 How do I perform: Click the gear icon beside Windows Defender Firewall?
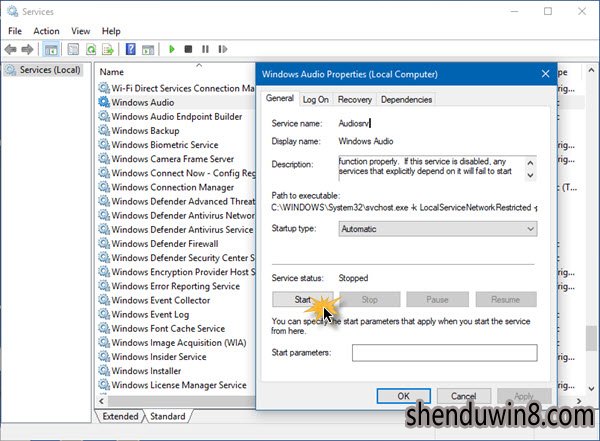coord(104,243)
